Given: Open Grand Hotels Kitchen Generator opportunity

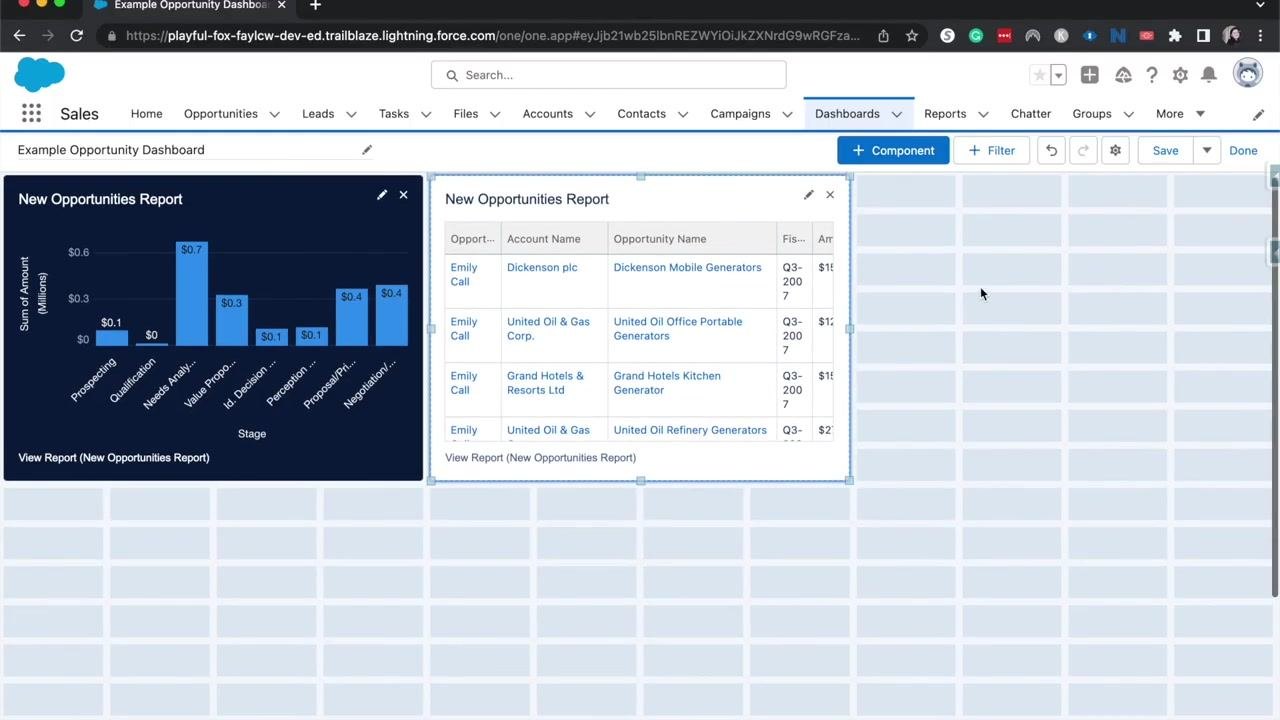Looking at the screenshot, I should click(667, 383).
